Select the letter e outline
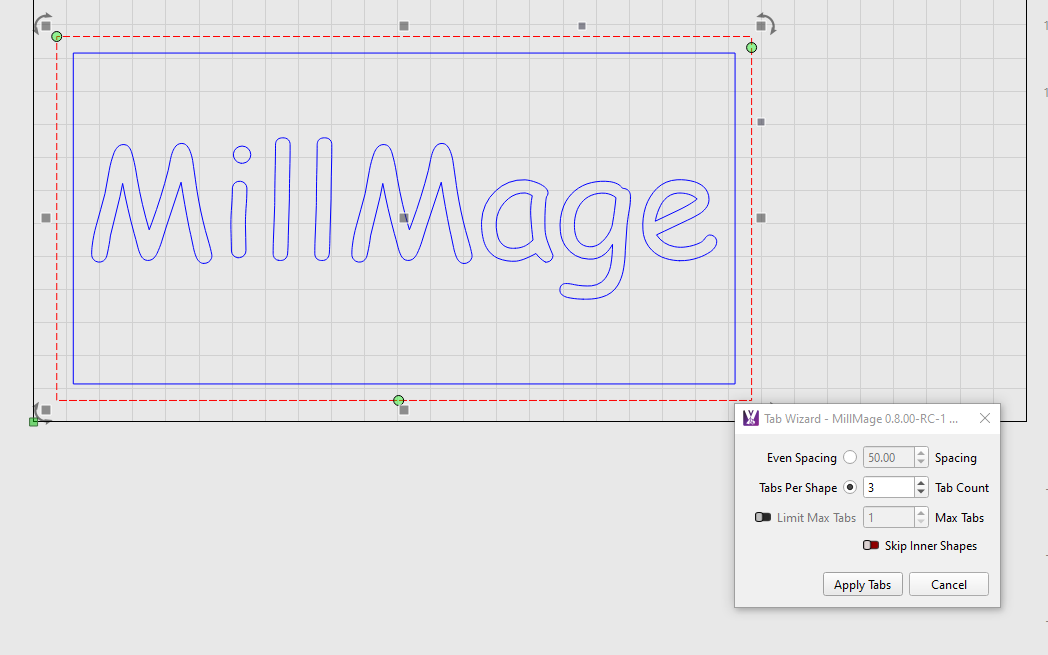Viewport: 1048px width, 655px height. point(680,219)
